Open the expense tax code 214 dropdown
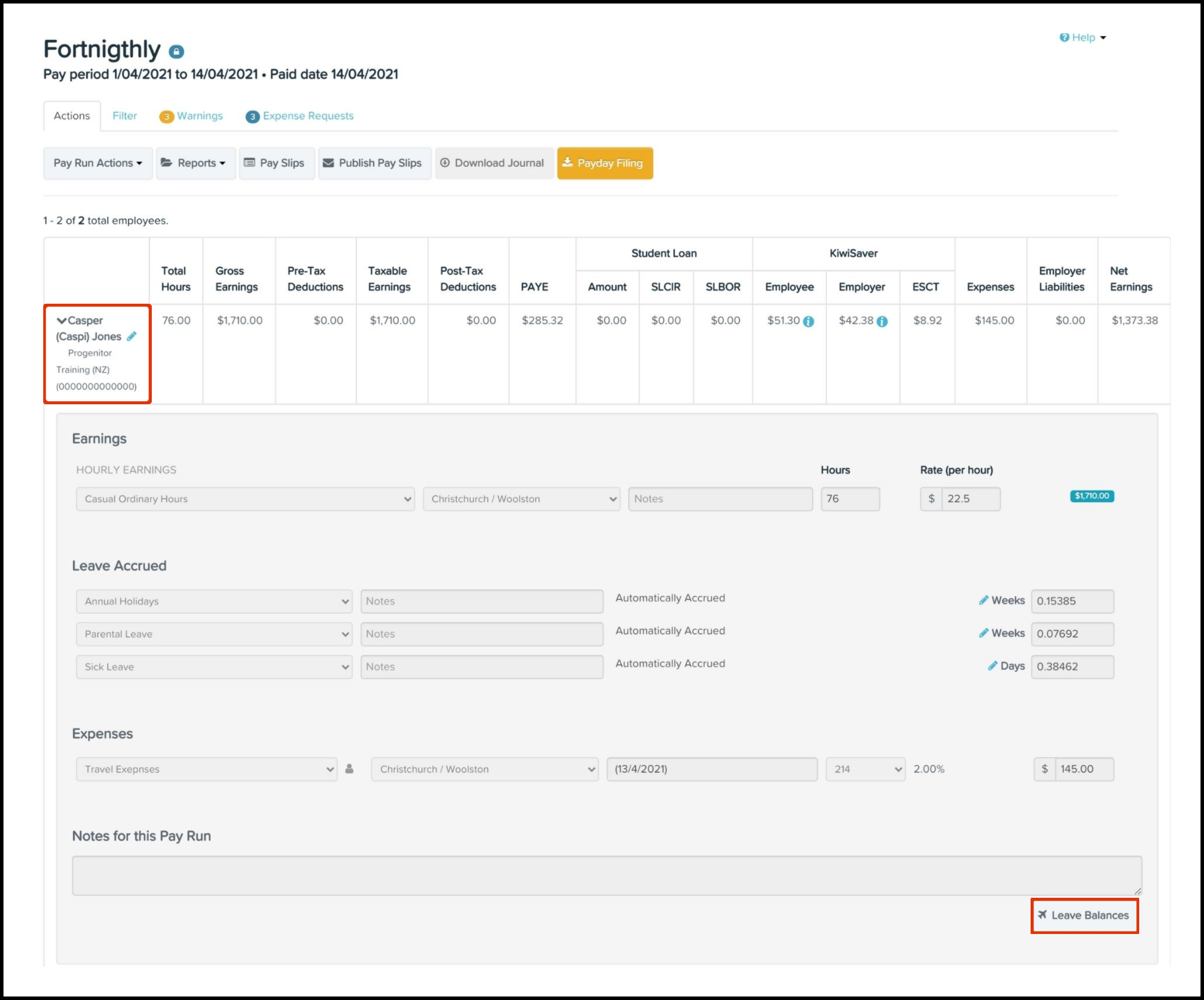This screenshot has width=1204, height=1000. tap(865, 769)
